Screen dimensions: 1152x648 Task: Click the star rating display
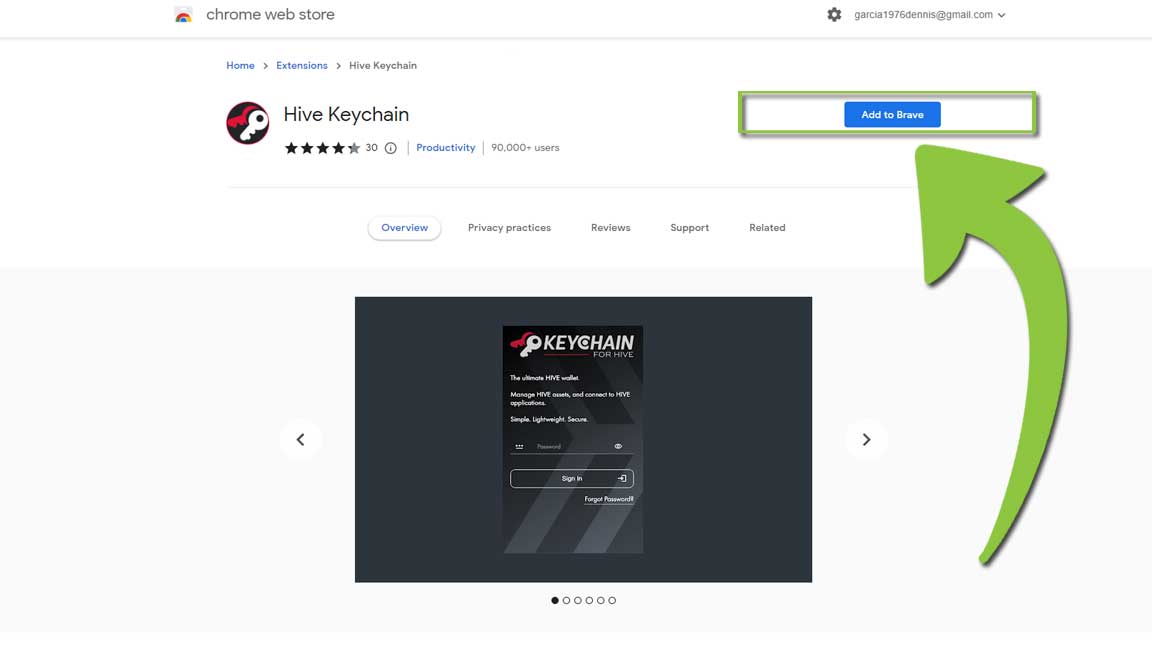pos(323,148)
